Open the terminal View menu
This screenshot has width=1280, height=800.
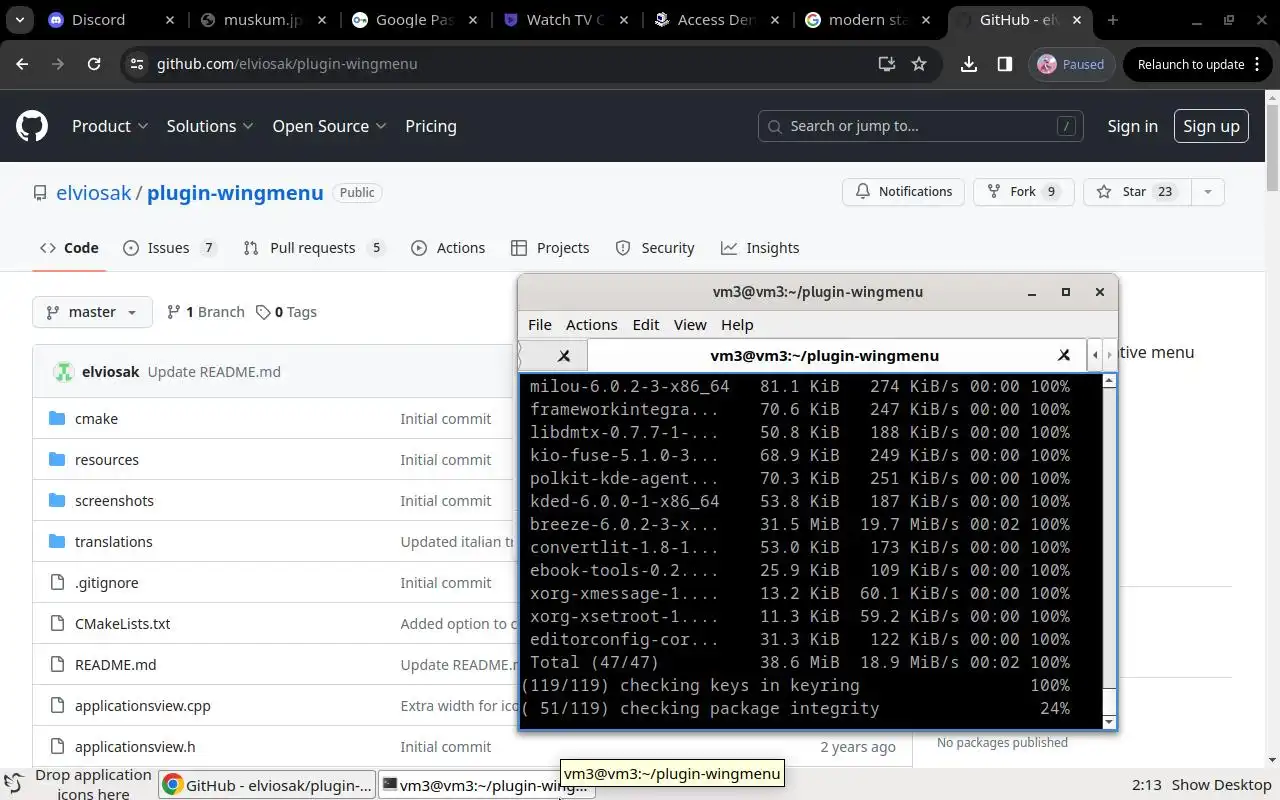pos(690,325)
